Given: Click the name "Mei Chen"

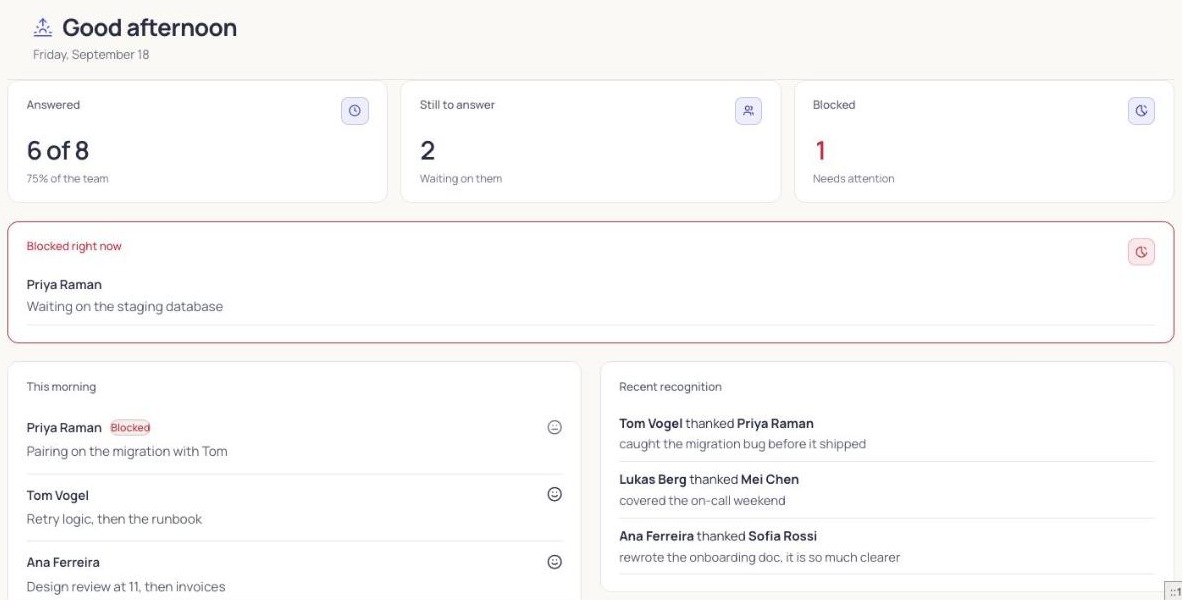Looking at the screenshot, I should coord(770,479).
